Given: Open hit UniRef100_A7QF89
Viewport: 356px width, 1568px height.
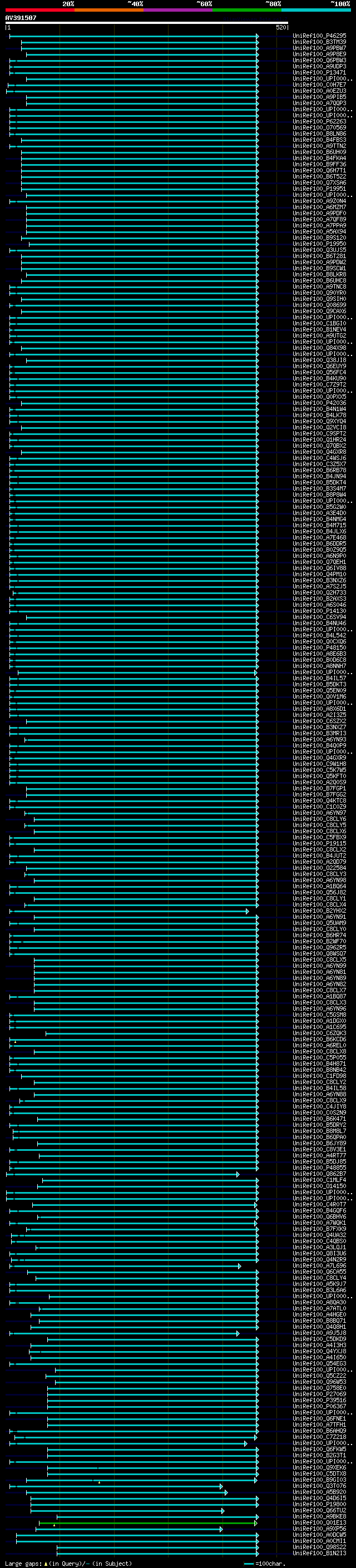Looking at the screenshot, I should 319,219.
